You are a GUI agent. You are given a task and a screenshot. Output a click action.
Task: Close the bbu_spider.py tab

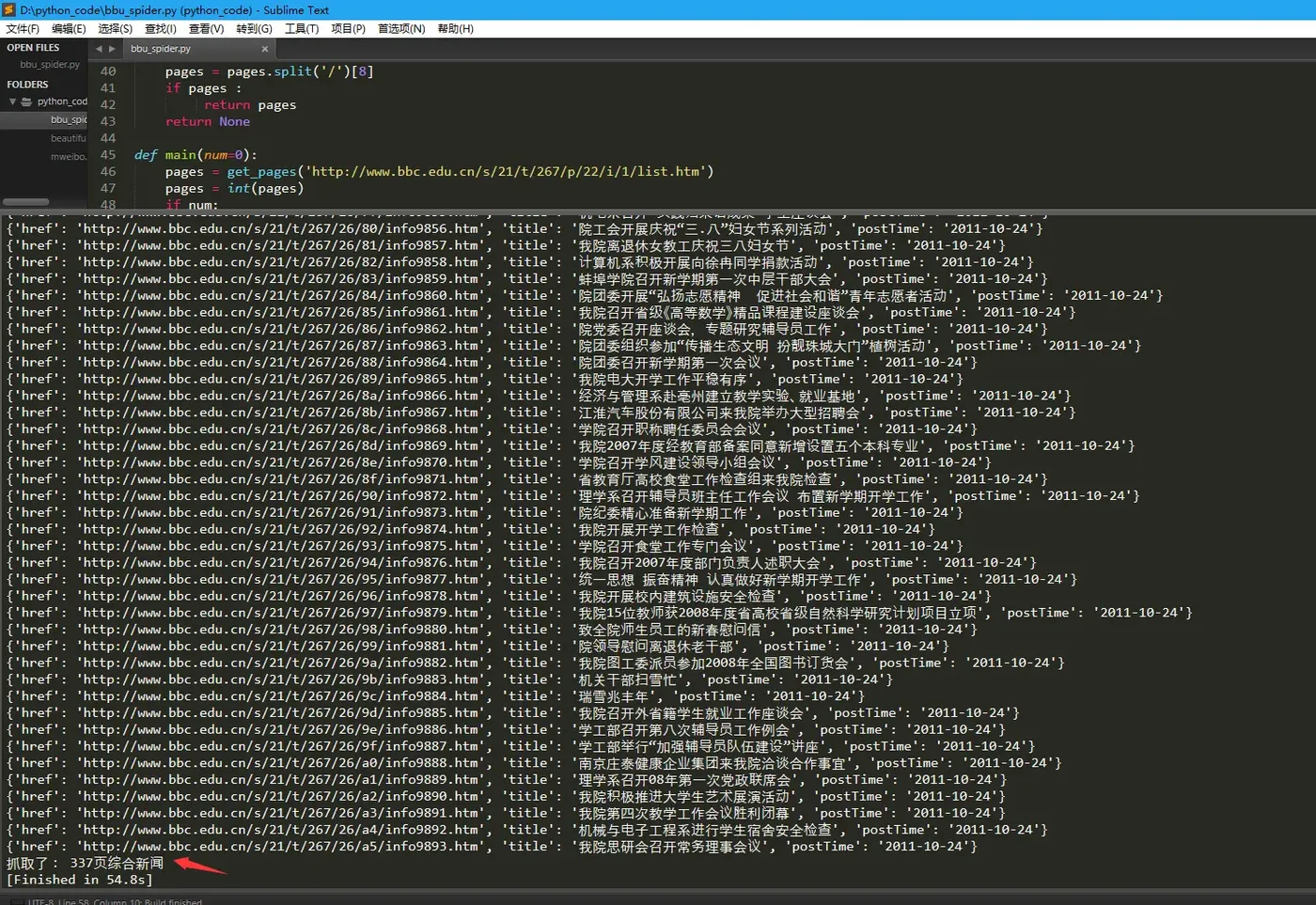[264, 49]
